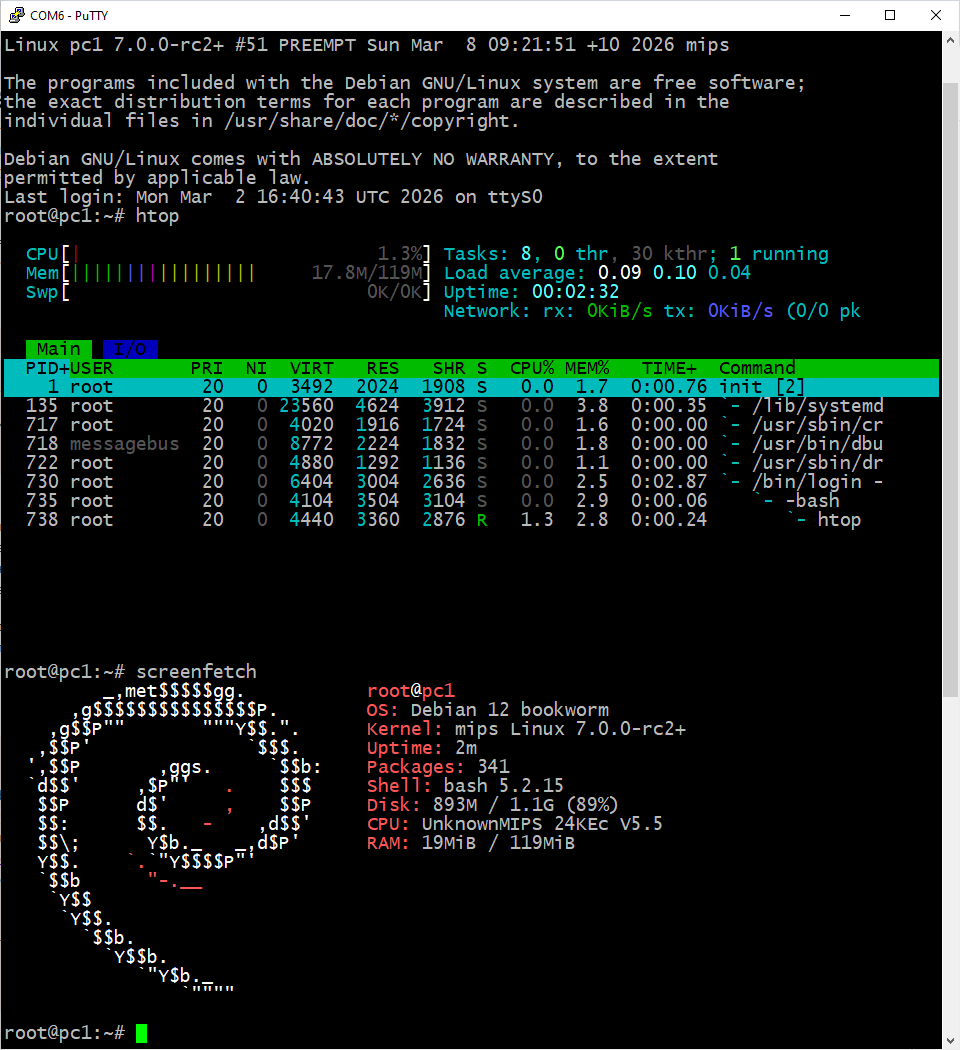Sort by the USER column header
The height and width of the screenshot is (1050, 960).
(92, 368)
